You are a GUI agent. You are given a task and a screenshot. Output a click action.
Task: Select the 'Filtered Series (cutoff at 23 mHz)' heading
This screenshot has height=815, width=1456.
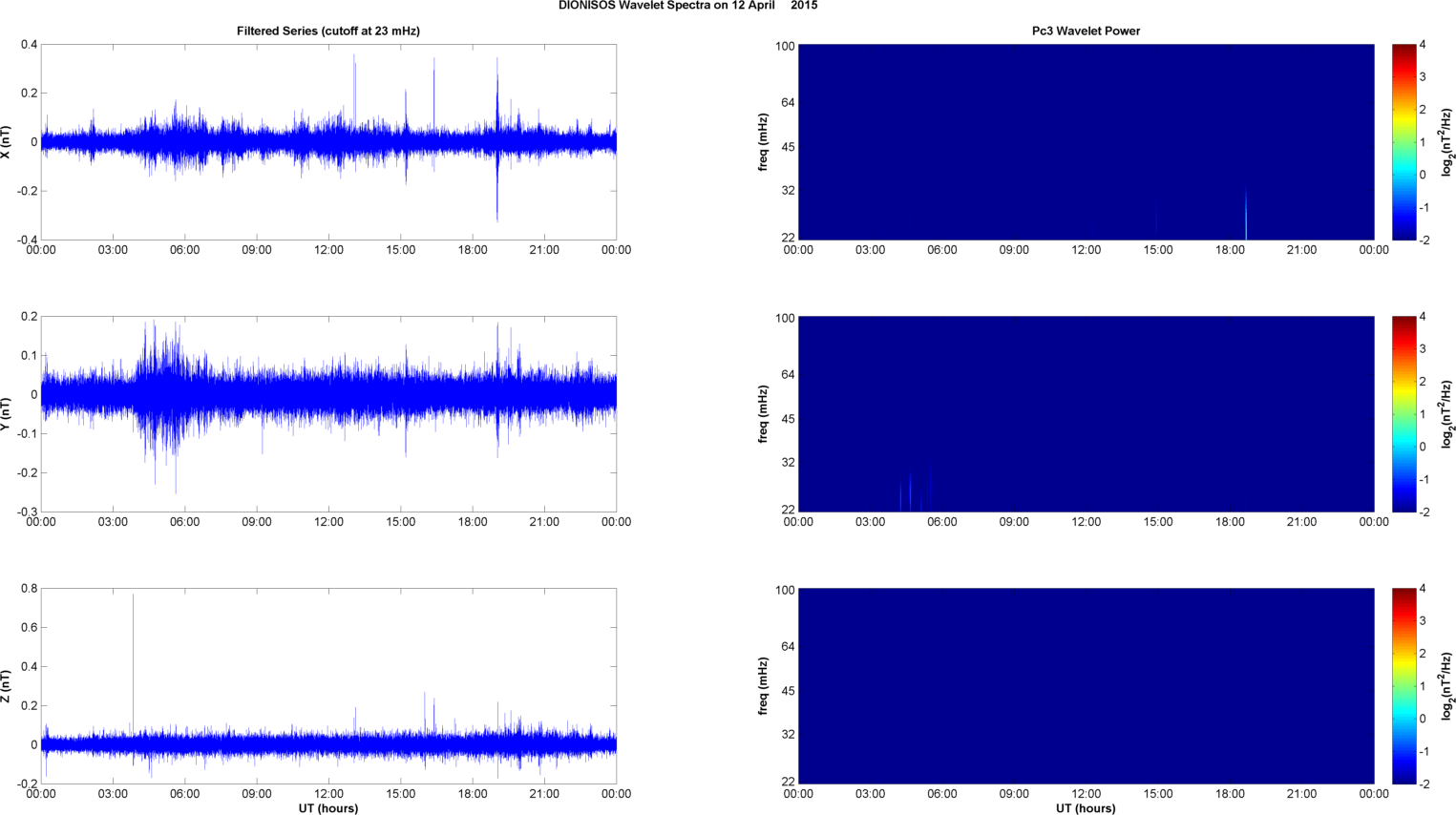click(328, 31)
